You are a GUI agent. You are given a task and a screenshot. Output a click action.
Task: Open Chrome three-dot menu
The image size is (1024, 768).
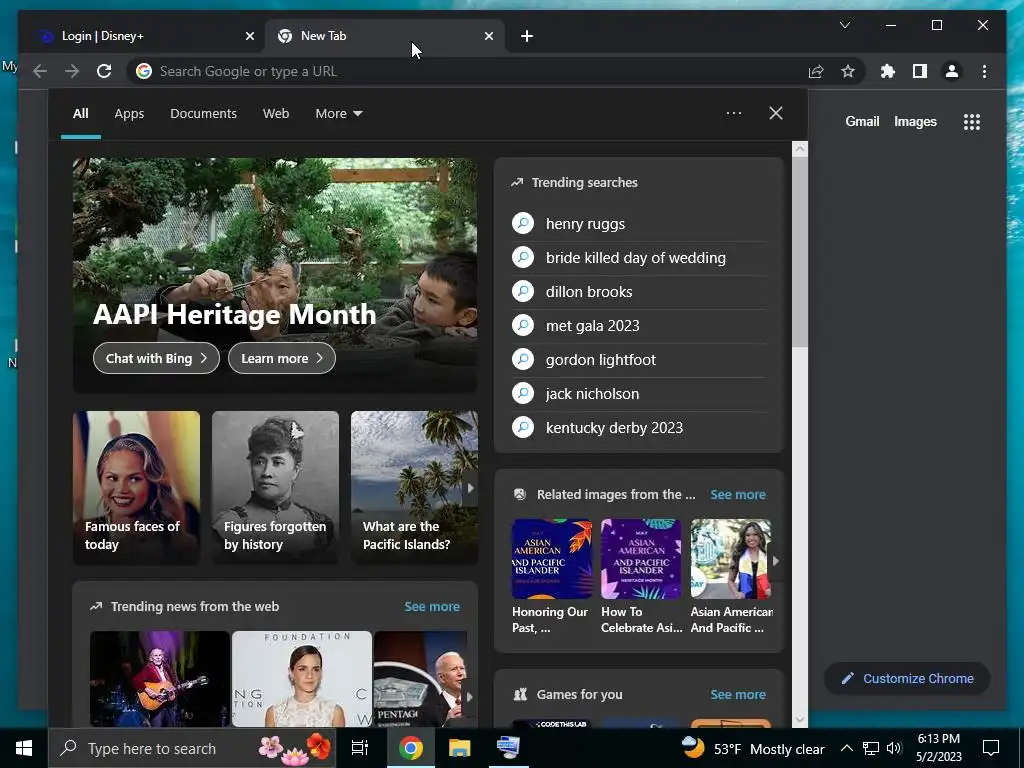[984, 71]
